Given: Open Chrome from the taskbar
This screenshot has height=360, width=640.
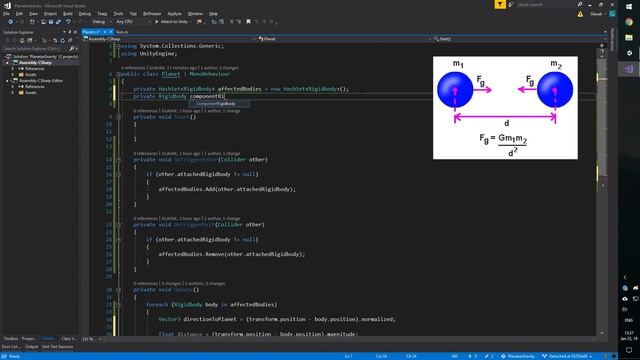Looking at the screenshot, I should (x=629, y=22).
